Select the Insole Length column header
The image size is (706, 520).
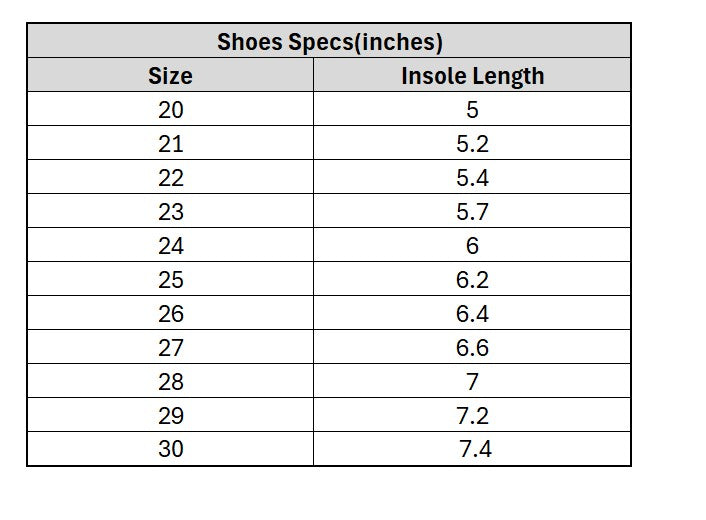472,76
